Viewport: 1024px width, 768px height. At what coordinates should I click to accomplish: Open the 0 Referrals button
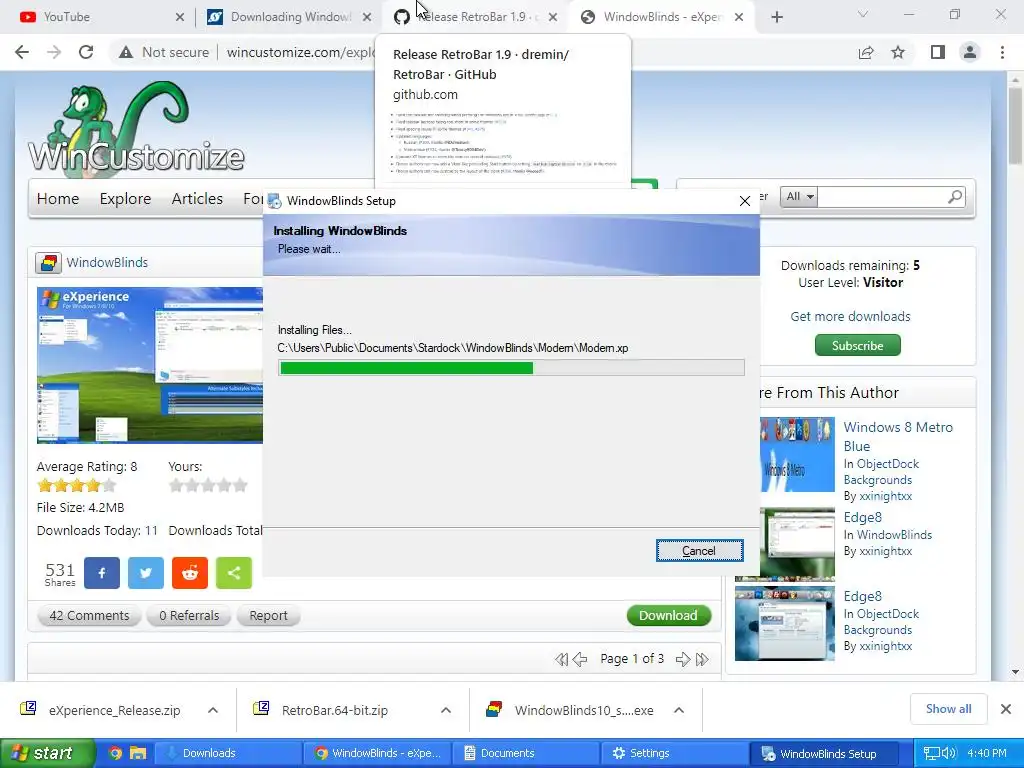pos(189,615)
